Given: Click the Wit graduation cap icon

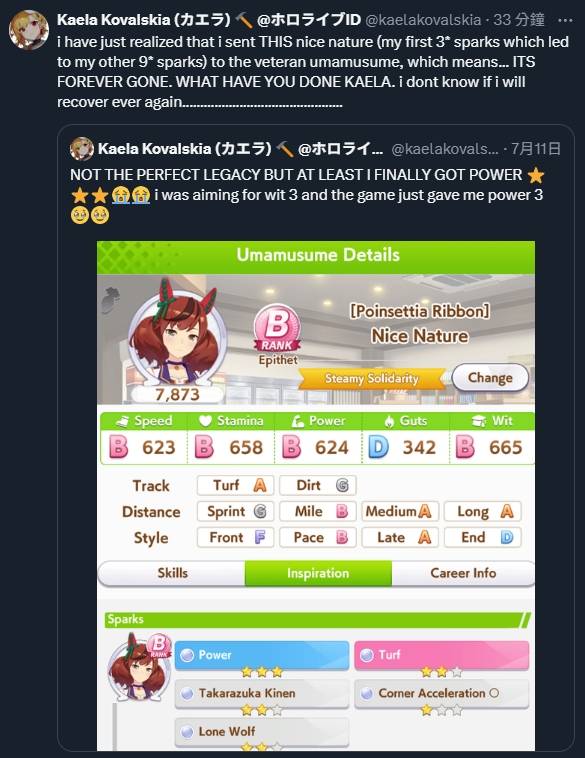Looking at the screenshot, I should [x=479, y=421].
